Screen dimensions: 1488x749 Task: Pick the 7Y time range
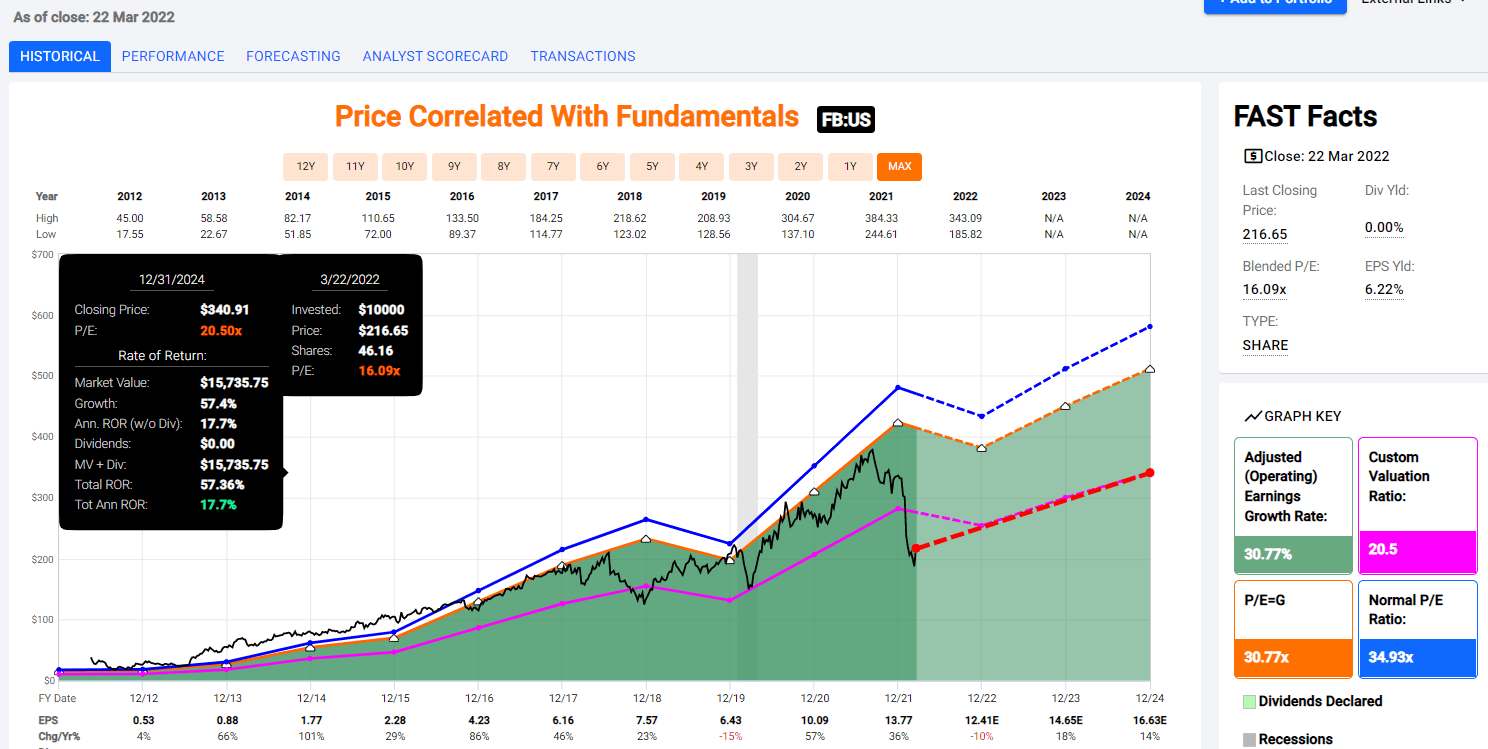(553, 166)
